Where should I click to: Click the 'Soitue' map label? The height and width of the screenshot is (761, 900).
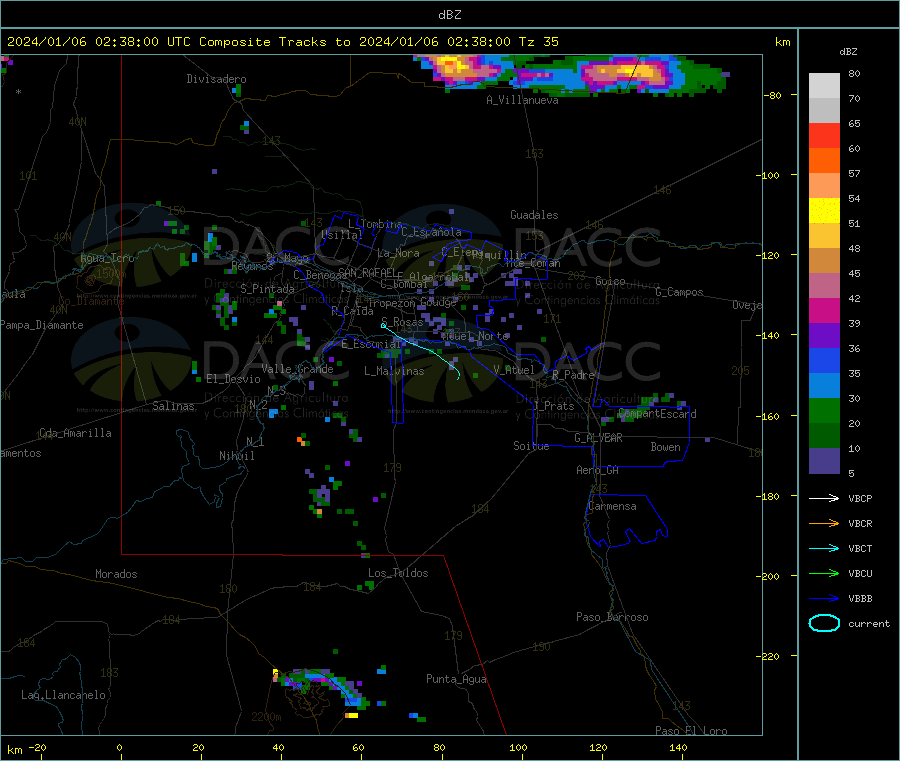tap(531, 446)
